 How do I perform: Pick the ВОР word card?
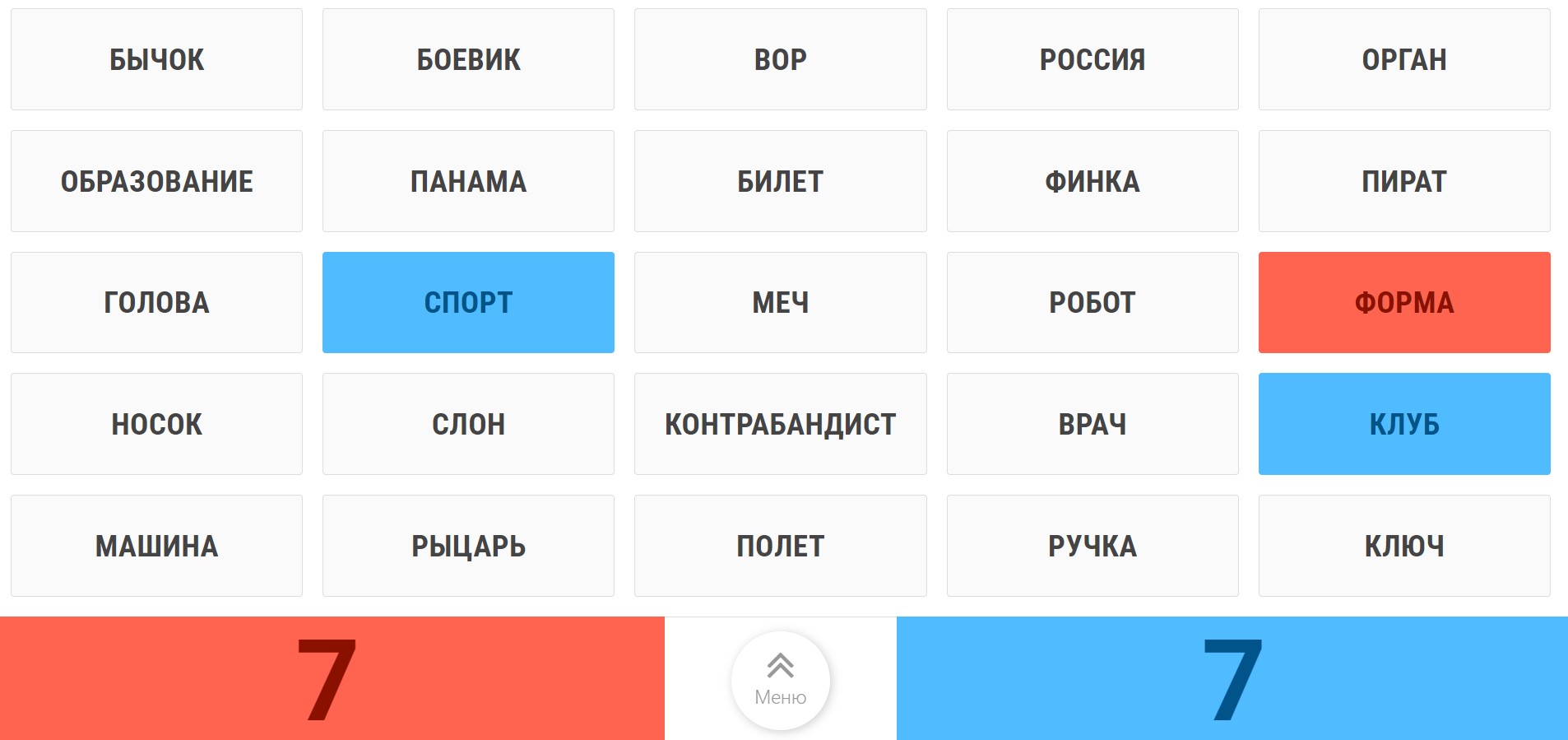click(x=780, y=58)
